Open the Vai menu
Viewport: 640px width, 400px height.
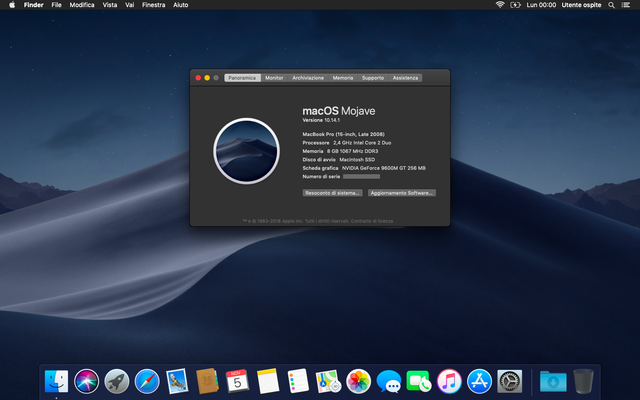click(129, 5)
